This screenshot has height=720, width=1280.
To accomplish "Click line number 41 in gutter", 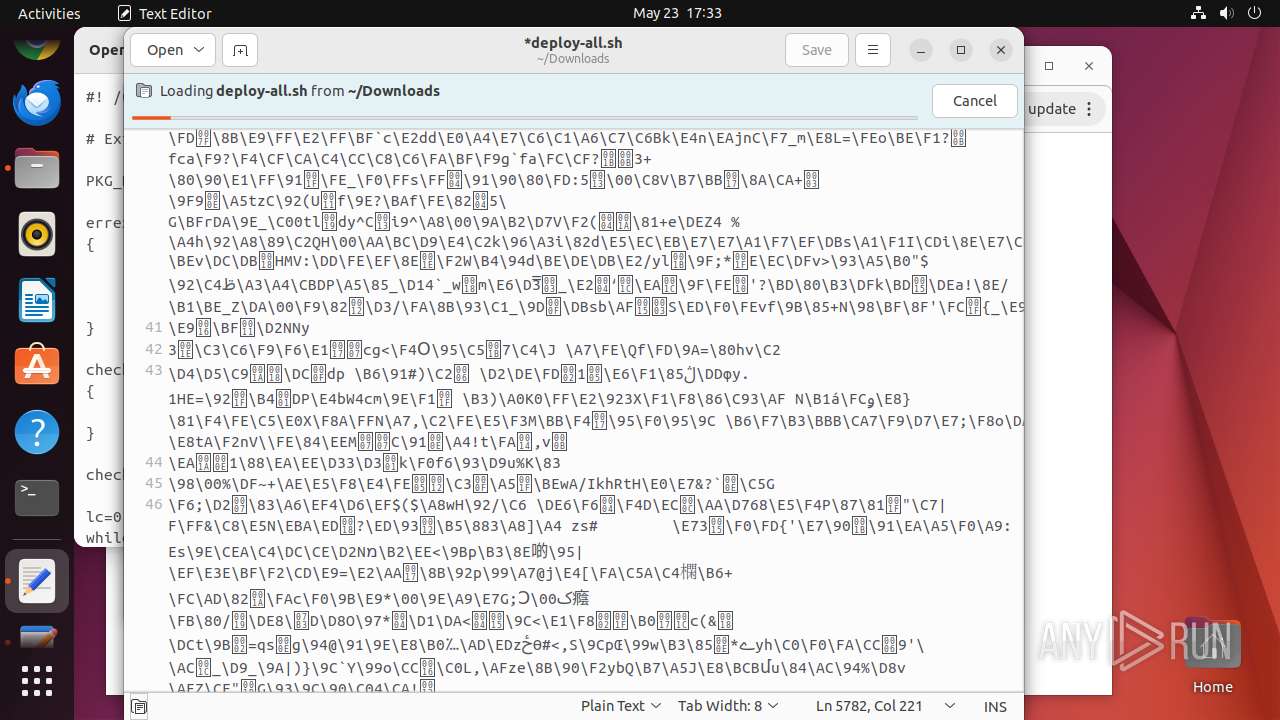I will coord(153,327).
